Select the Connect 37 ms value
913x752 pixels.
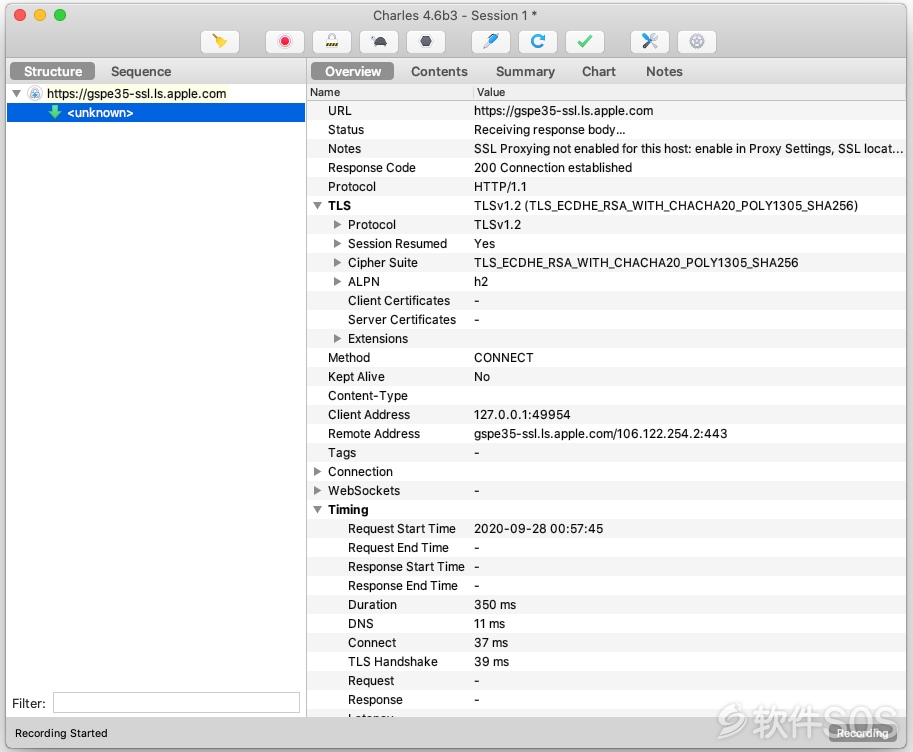point(491,642)
